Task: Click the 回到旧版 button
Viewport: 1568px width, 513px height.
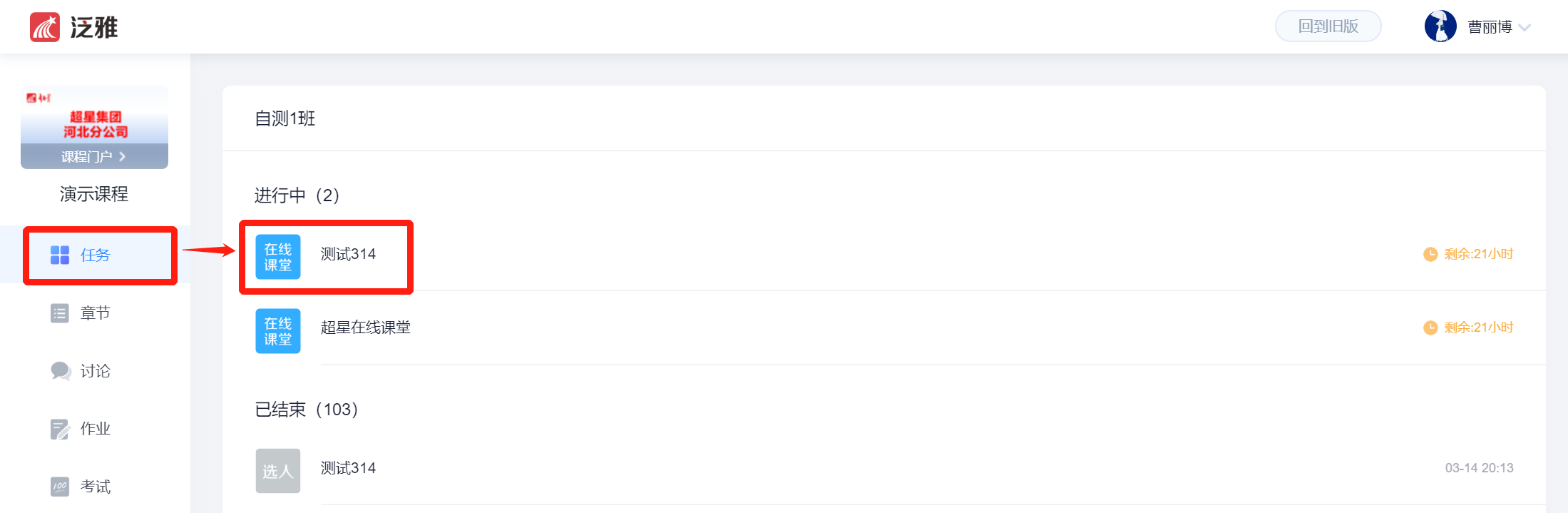Action: point(1328,26)
